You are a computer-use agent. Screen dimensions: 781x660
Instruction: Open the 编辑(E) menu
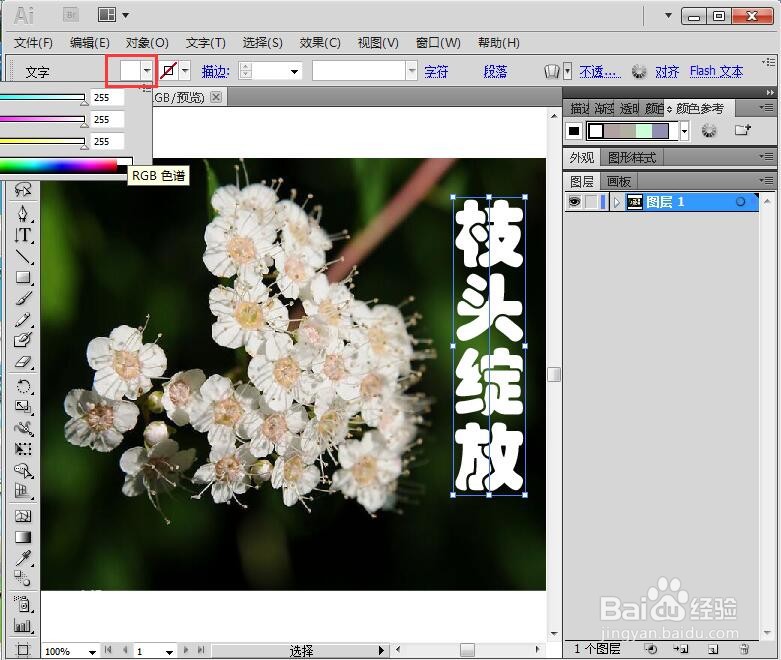tap(90, 43)
